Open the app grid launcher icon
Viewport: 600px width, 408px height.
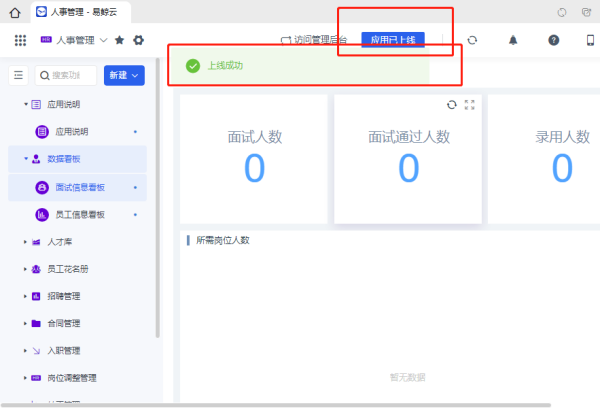tap(20, 40)
